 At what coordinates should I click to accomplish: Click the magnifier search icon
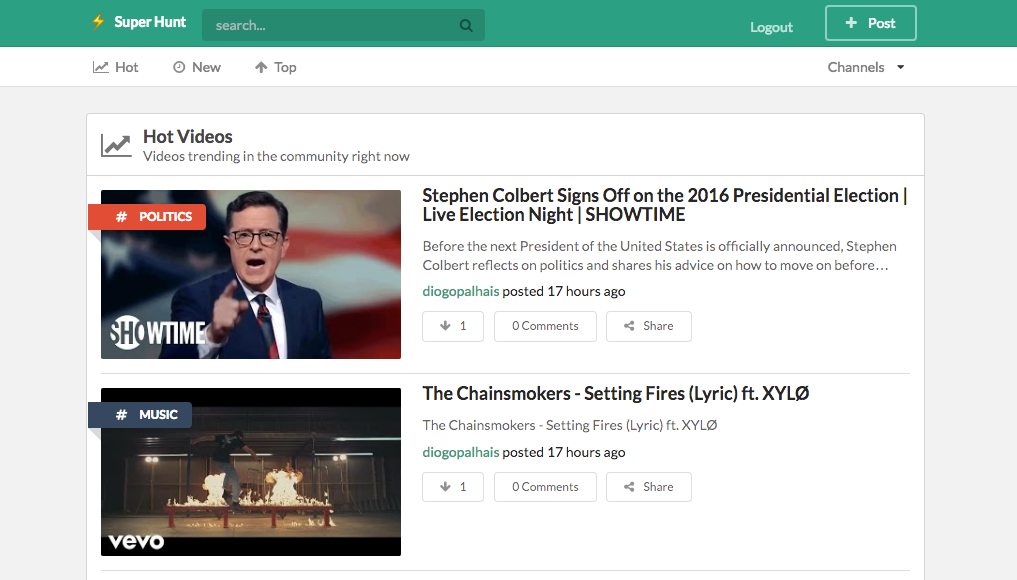click(466, 25)
